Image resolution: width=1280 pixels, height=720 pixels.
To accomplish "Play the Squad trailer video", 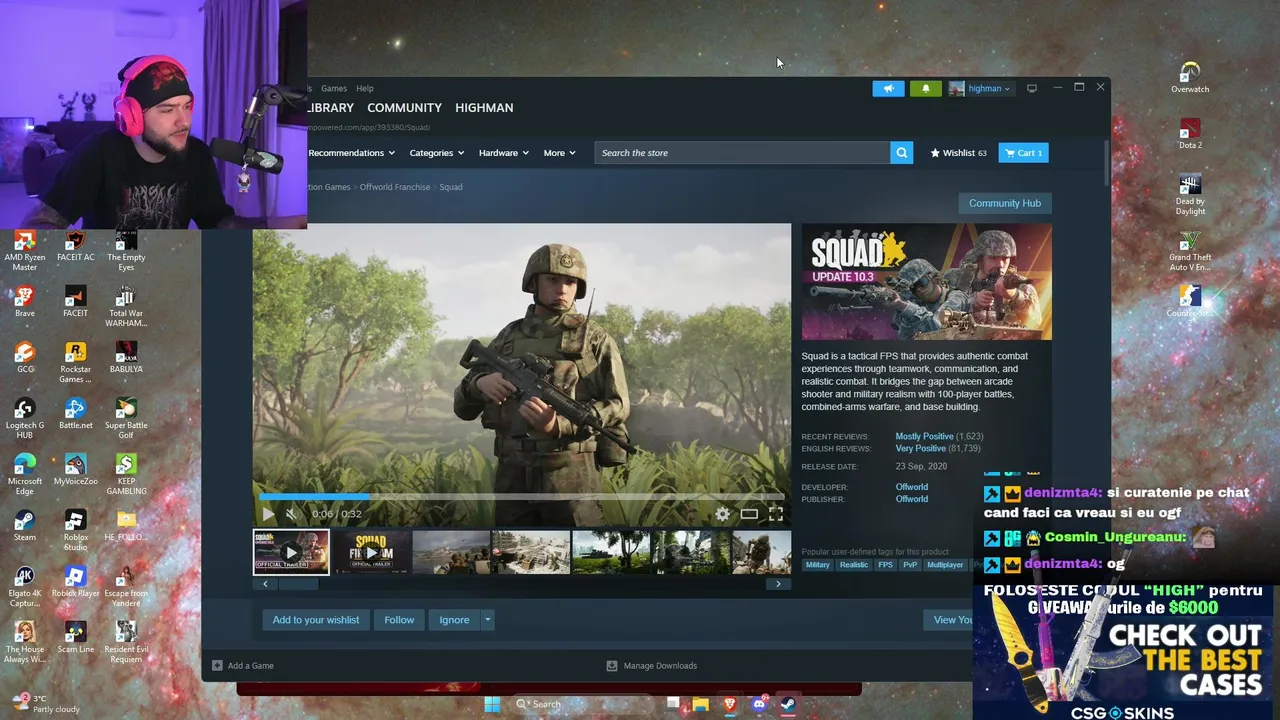I will pyautogui.click(x=268, y=514).
